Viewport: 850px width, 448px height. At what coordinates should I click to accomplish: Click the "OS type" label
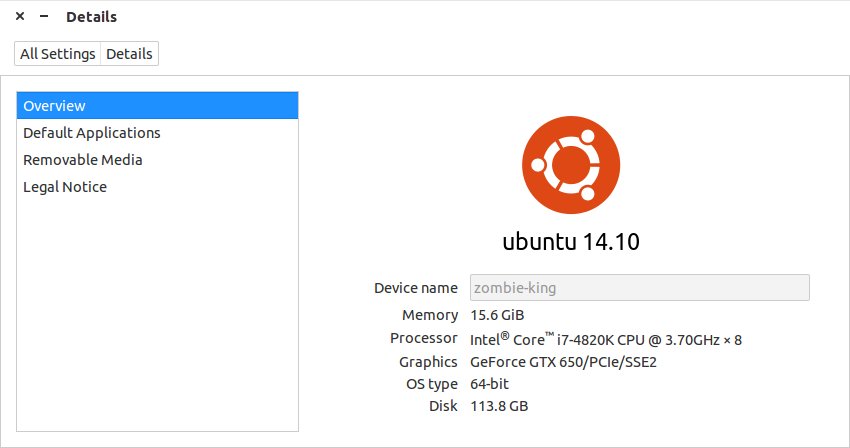coord(432,385)
